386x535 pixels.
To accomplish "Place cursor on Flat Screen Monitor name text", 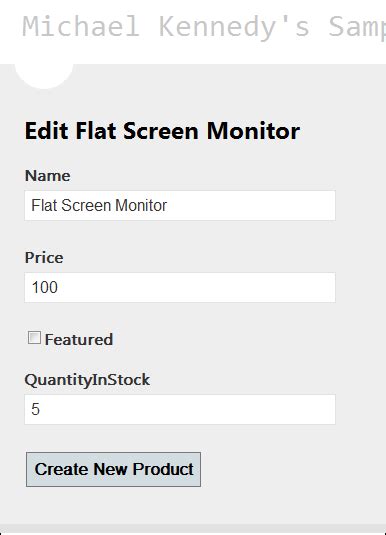I will tap(99, 205).
